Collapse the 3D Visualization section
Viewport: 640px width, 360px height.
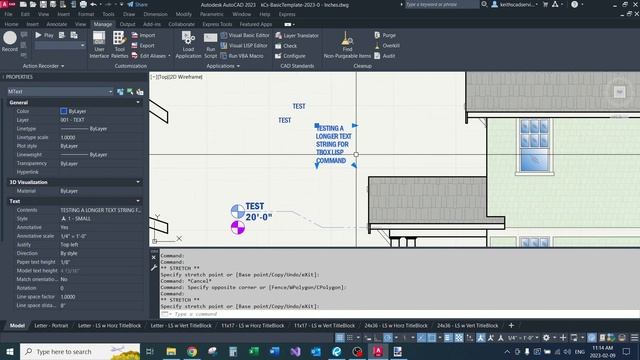[x=138, y=182]
